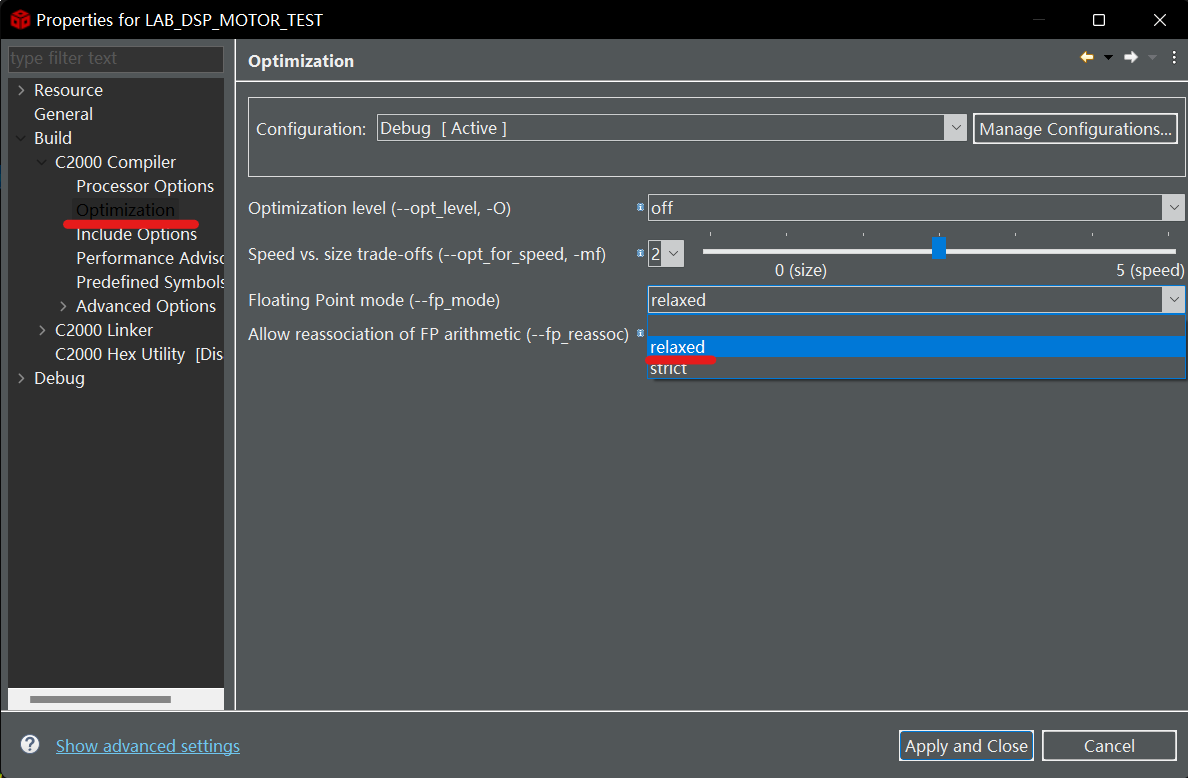Open the three-dot view menu
1188x778 pixels.
[x=1174, y=58]
